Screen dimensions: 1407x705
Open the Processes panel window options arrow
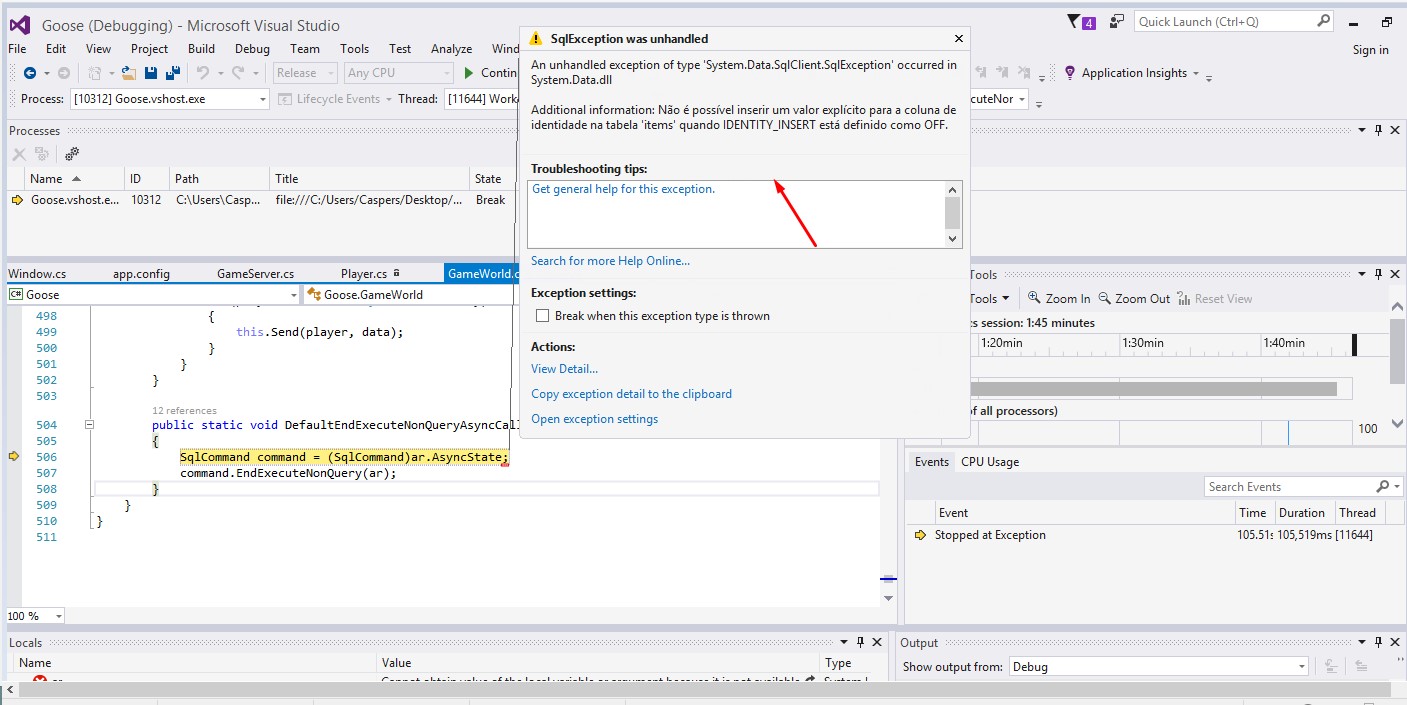(1362, 131)
